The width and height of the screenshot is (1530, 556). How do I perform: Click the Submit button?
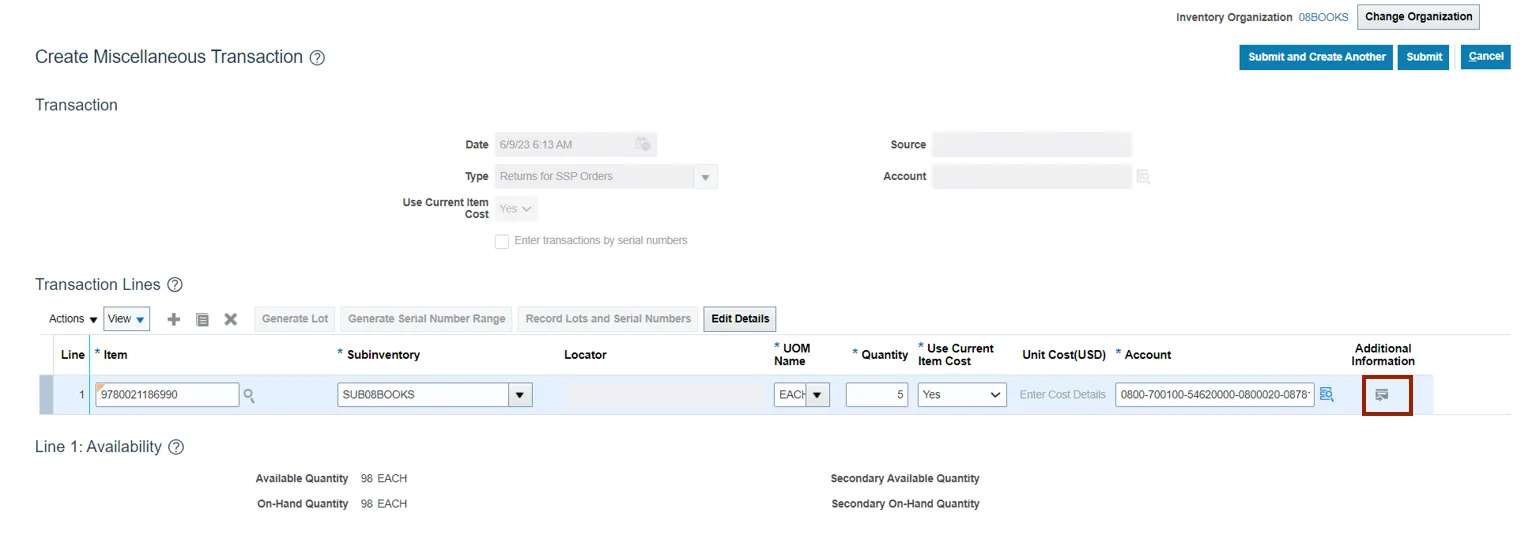pyautogui.click(x=1424, y=57)
